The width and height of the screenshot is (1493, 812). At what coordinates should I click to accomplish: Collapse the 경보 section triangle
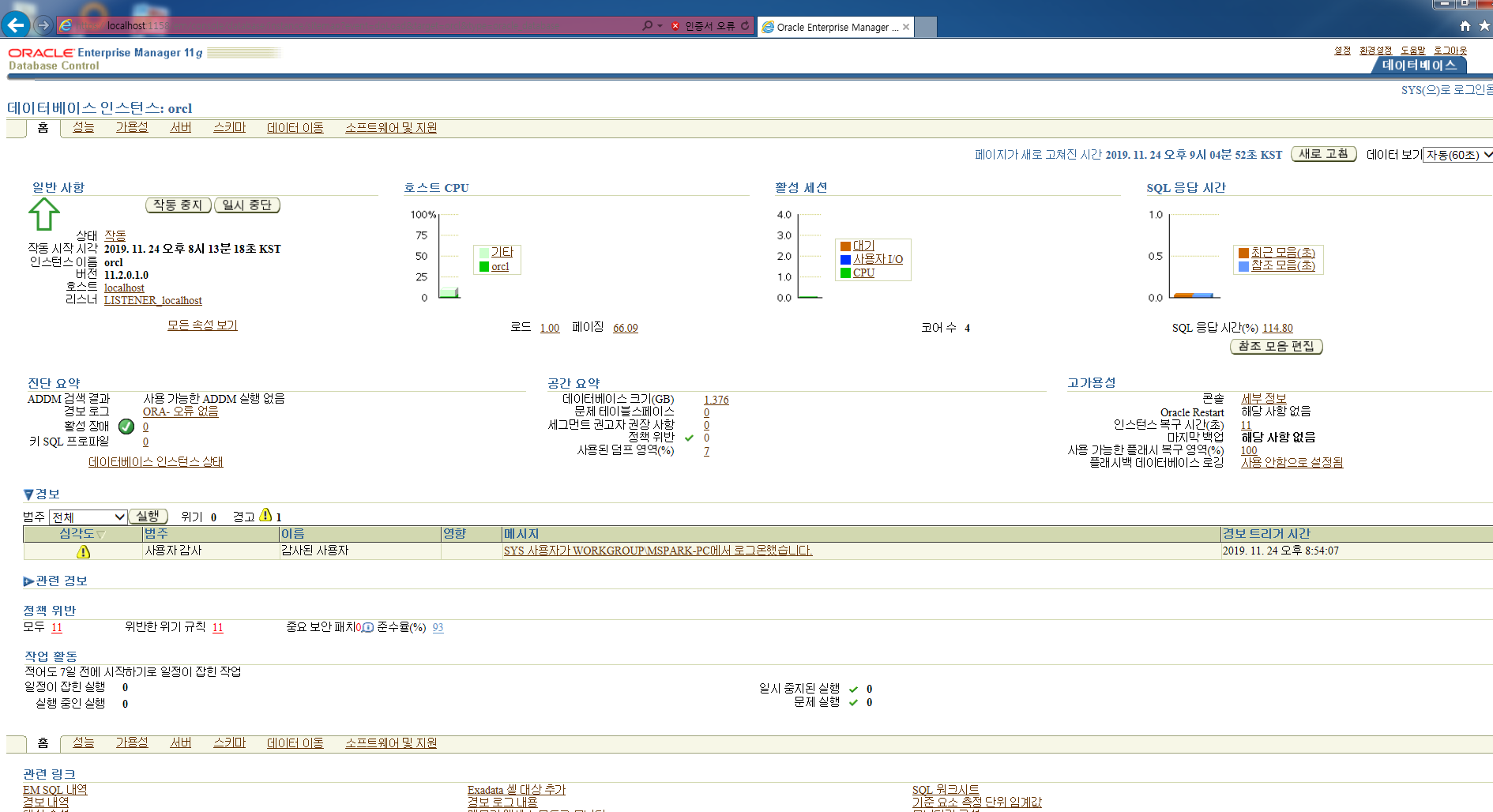click(x=28, y=494)
